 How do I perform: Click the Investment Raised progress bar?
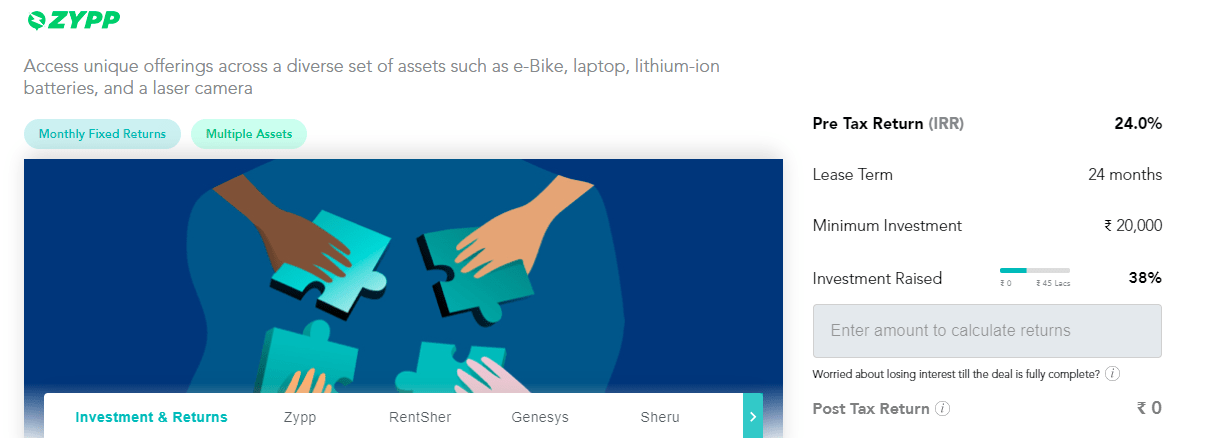coord(1035,270)
